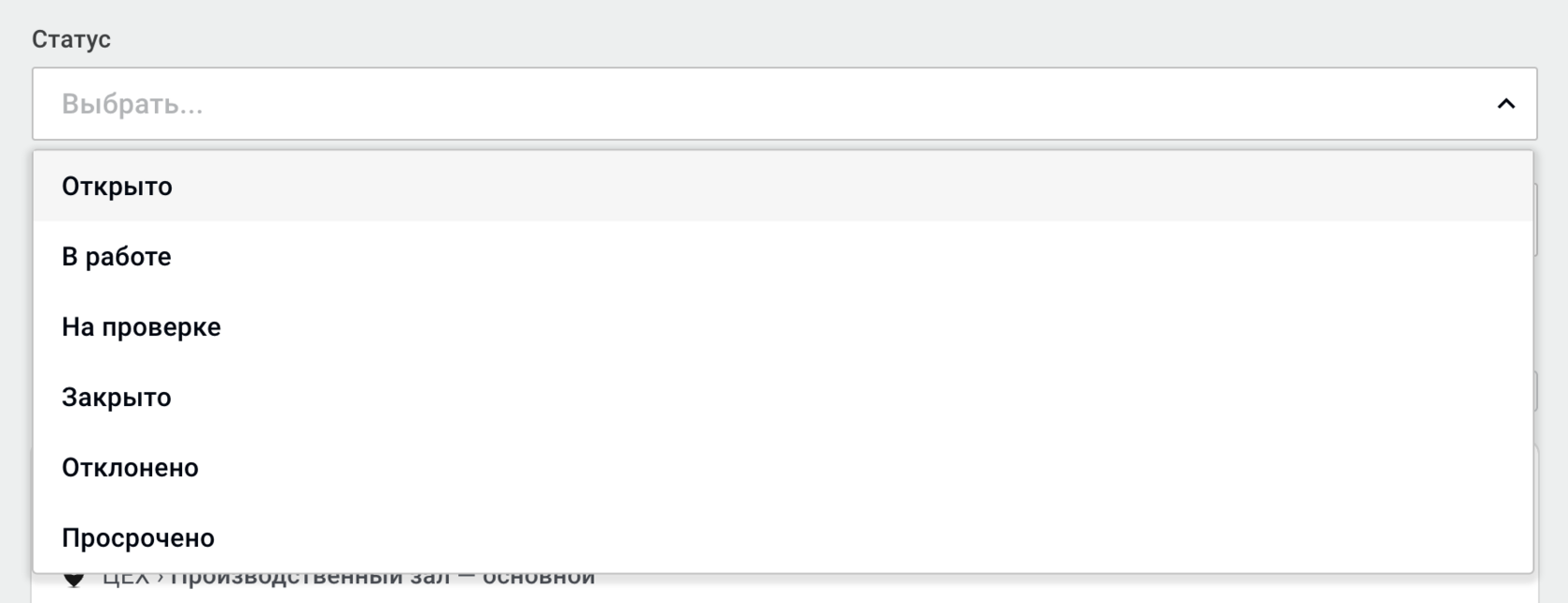
Task: Pick the 'На проверке' option
Action: [783, 327]
